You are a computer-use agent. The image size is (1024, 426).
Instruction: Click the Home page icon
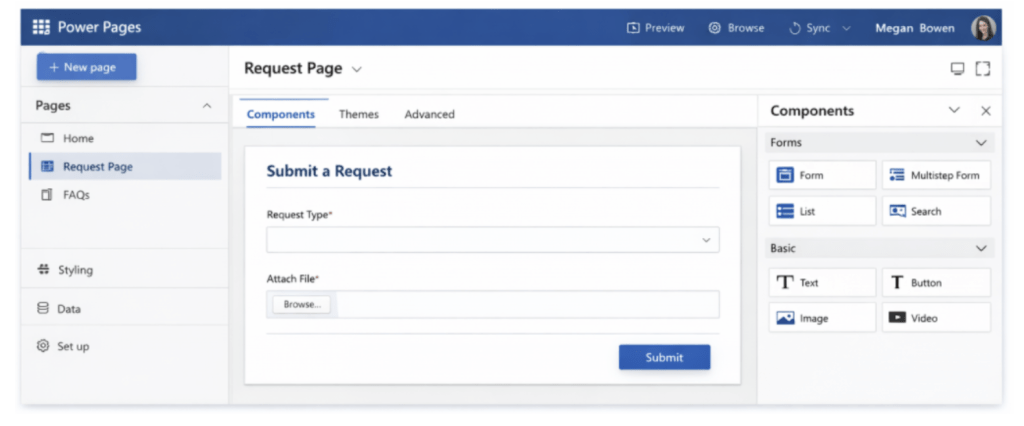click(47, 139)
